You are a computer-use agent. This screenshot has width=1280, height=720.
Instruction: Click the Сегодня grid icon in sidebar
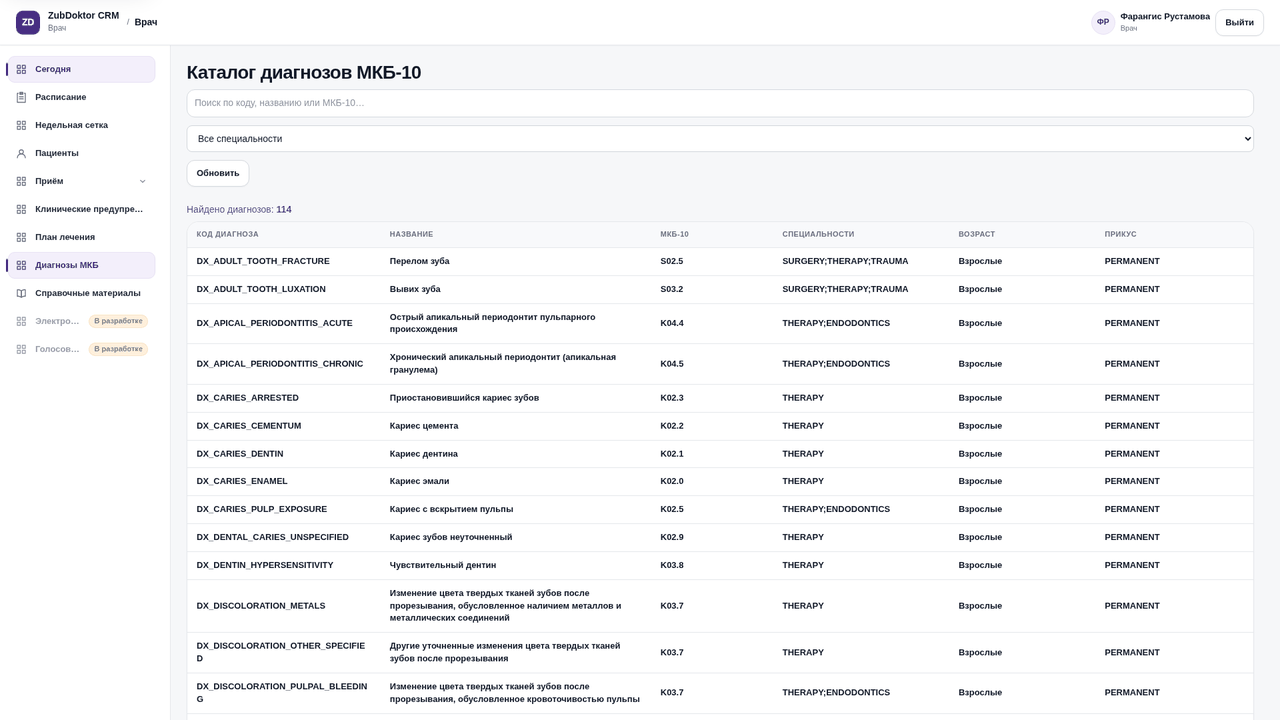[21, 69]
